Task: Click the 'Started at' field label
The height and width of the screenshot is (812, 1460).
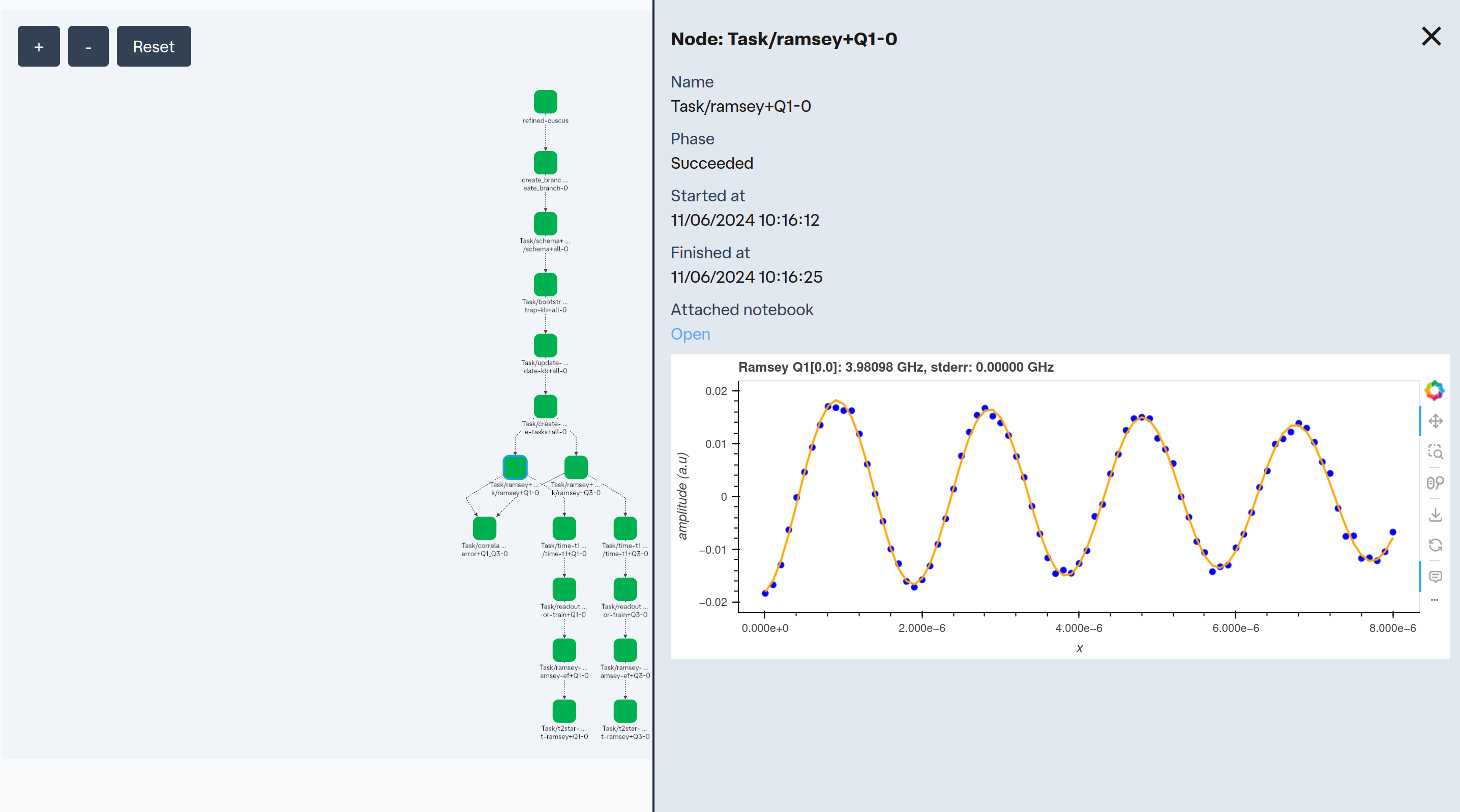Action: coord(707,195)
